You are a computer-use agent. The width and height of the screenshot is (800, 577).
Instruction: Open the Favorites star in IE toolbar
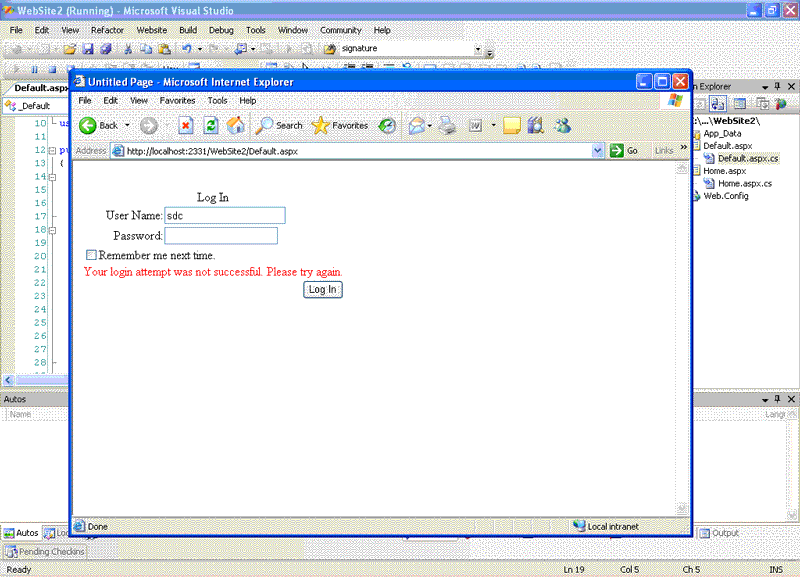pos(320,126)
